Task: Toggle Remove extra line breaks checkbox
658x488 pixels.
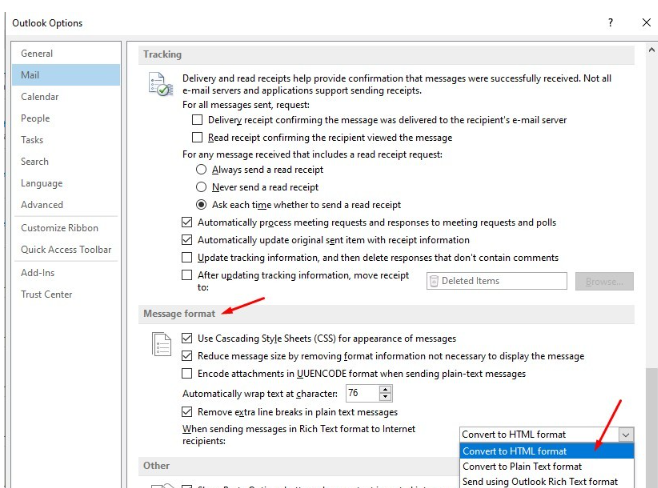Action: coord(187,412)
